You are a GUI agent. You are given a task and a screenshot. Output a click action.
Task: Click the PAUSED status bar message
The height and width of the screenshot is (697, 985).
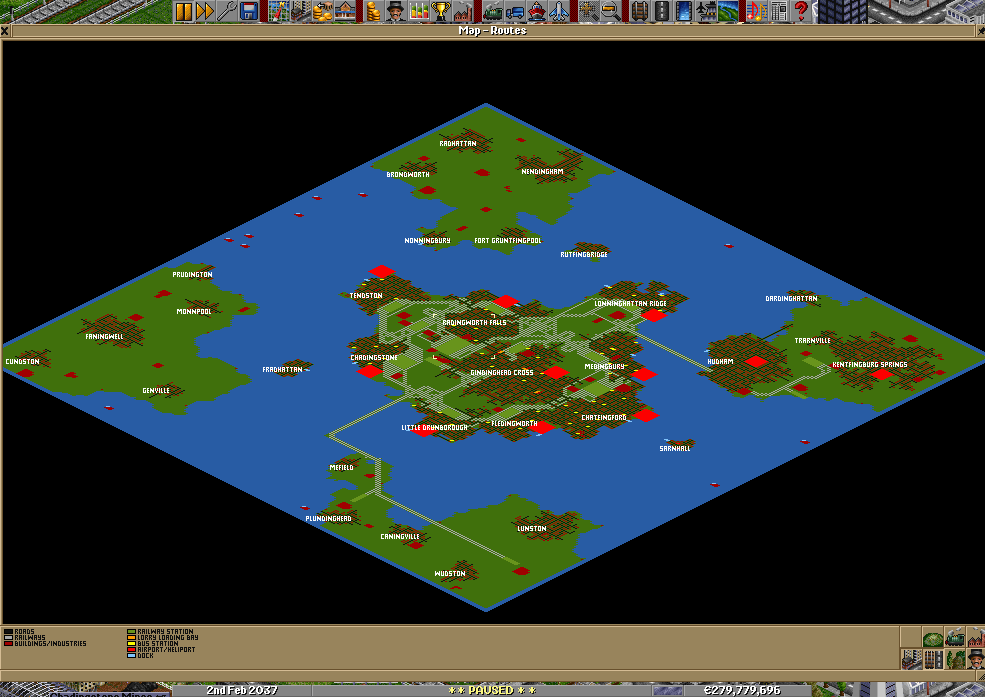click(x=492, y=690)
